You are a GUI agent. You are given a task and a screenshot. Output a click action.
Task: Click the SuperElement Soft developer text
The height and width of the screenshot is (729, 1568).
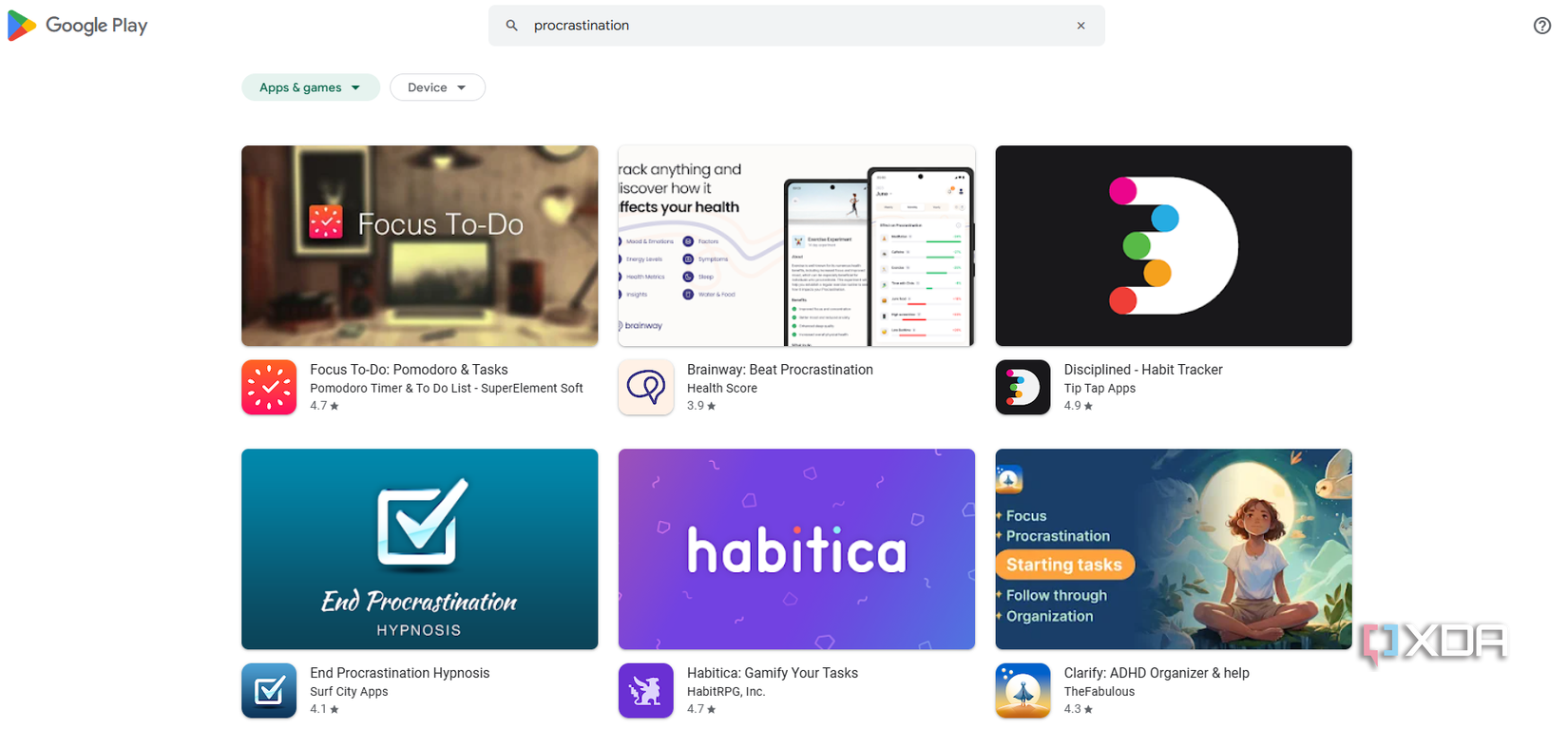click(532, 389)
